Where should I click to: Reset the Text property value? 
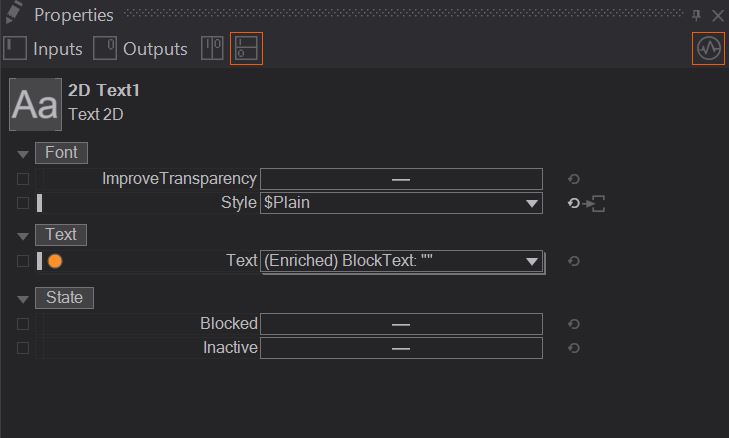574,261
